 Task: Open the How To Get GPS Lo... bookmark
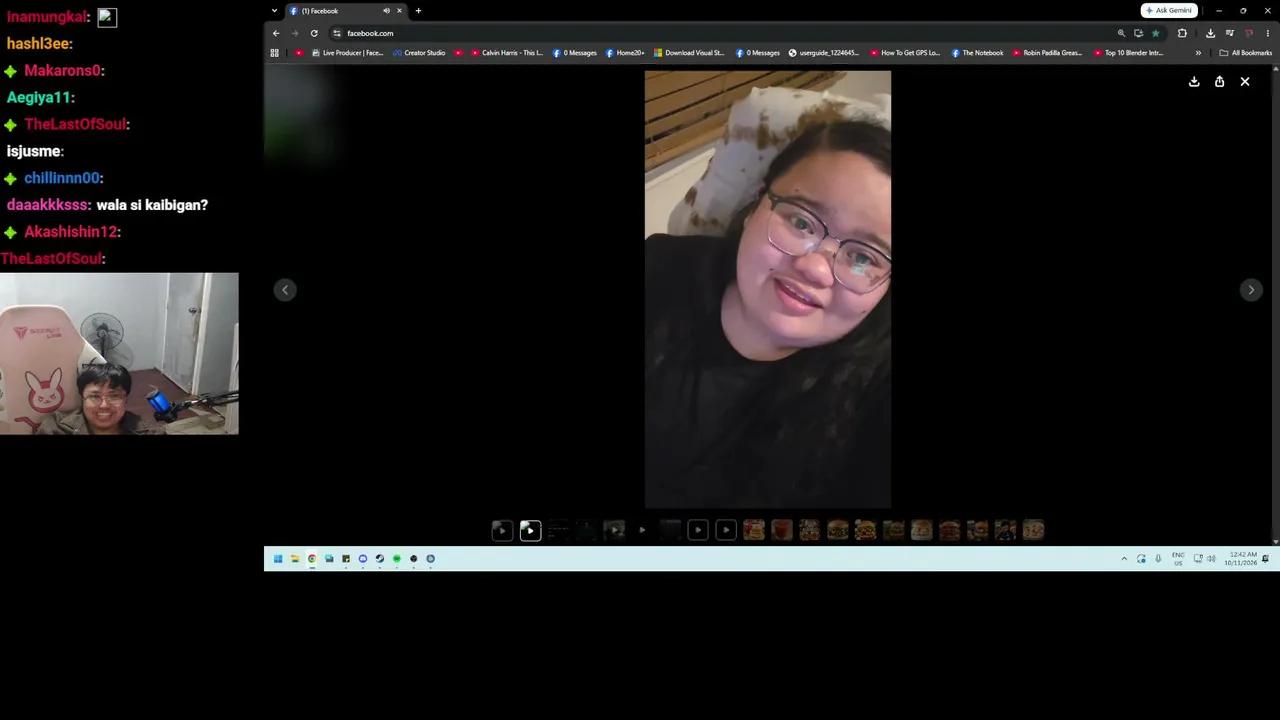905,53
